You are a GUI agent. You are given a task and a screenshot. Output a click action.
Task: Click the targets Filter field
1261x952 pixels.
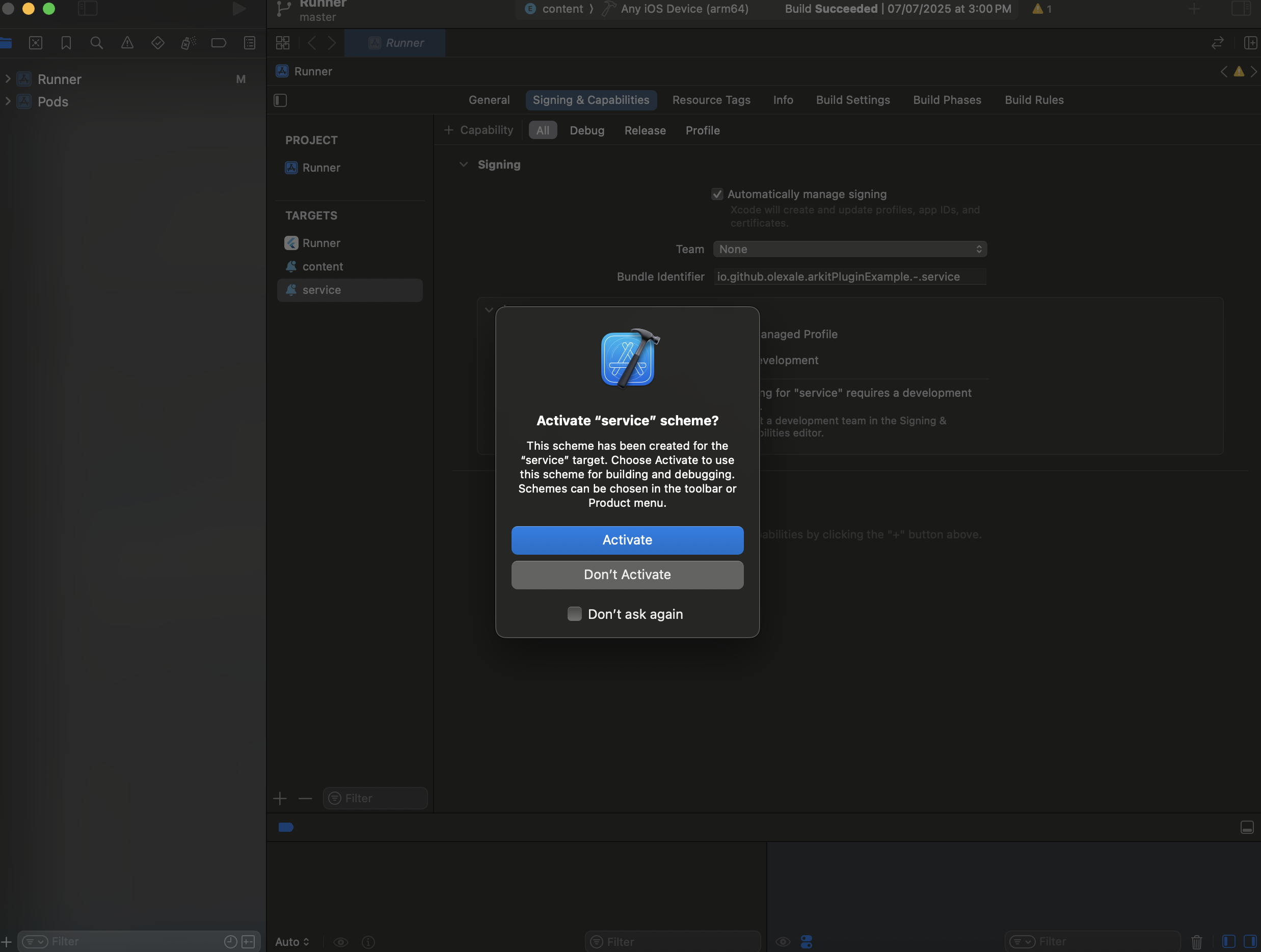375,798
